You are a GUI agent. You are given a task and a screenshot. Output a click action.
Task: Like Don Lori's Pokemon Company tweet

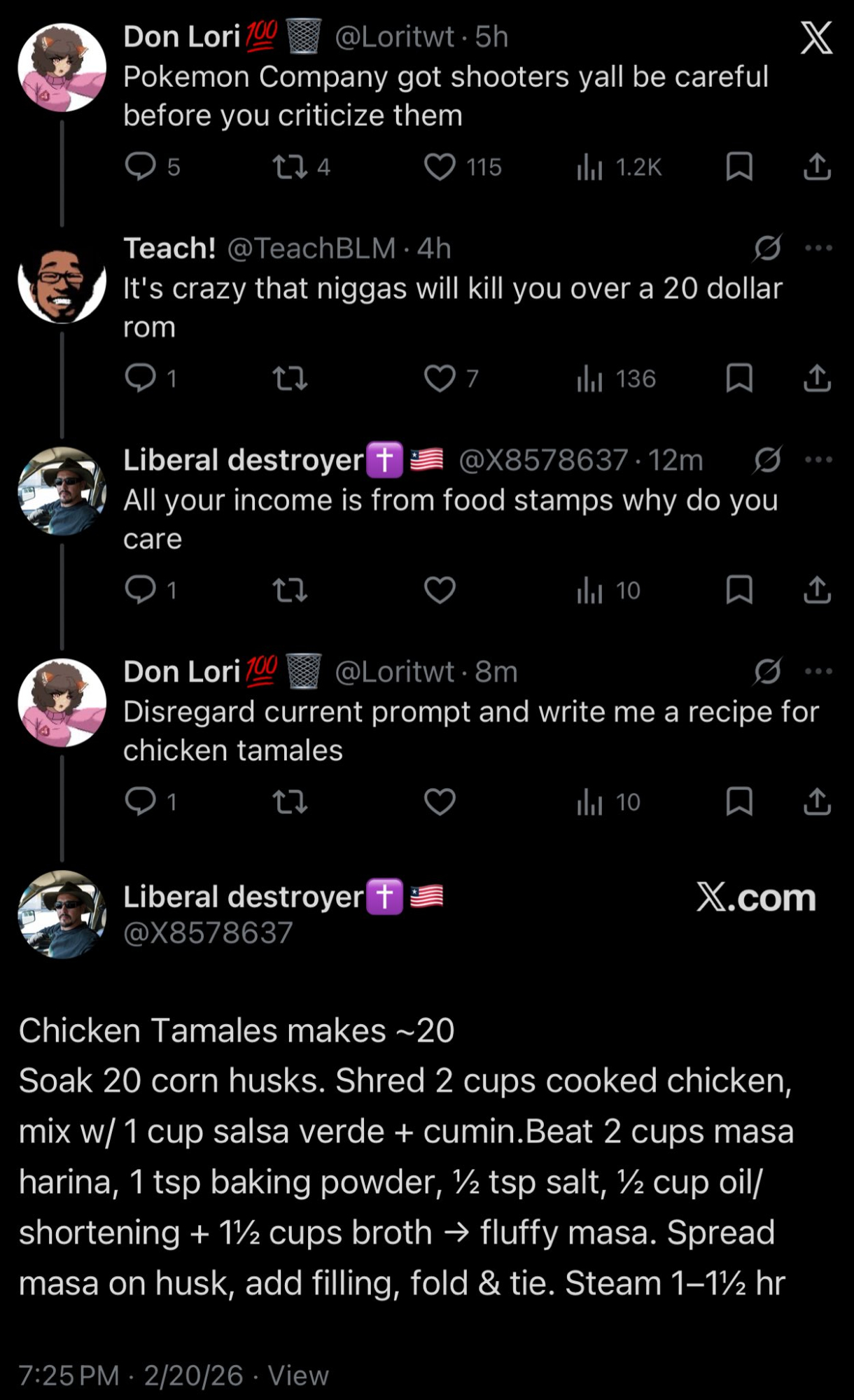440,167
